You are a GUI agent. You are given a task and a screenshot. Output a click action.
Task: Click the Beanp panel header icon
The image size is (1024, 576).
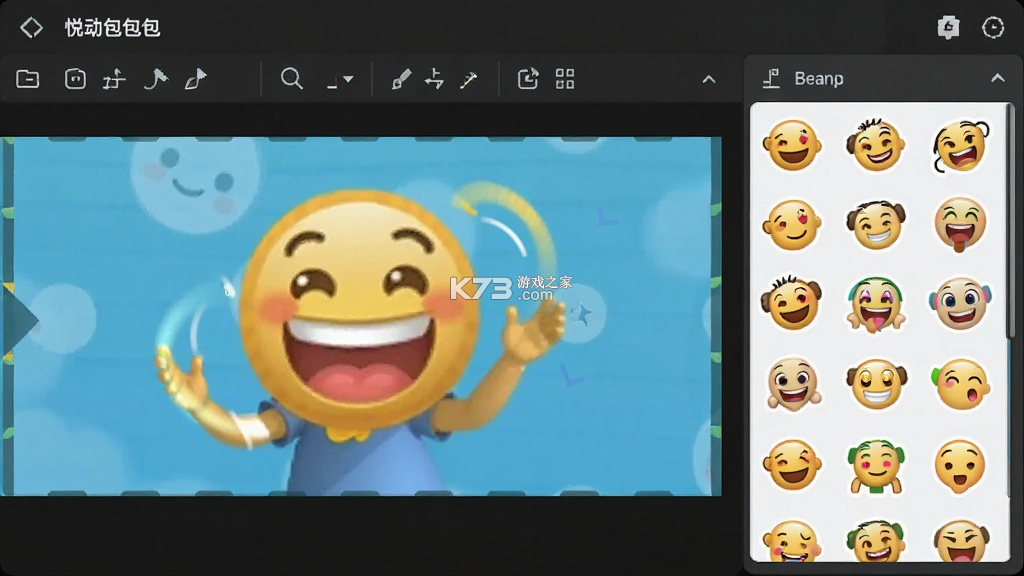[771, 78]
